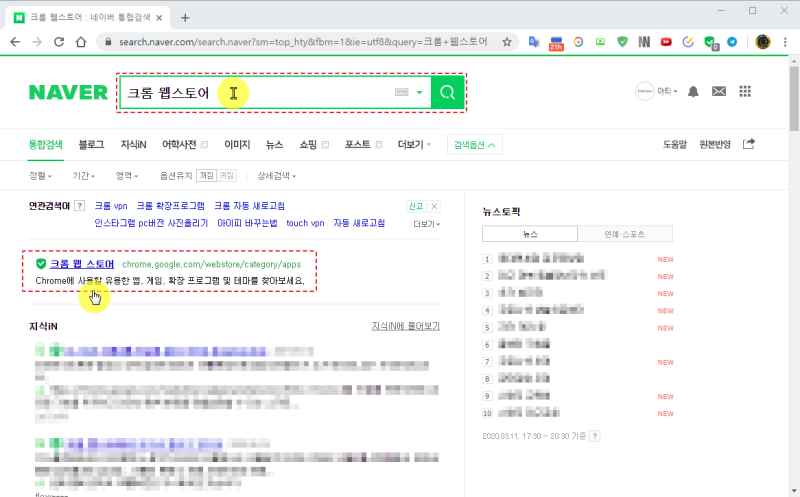Click the user profile avatar
Screen dimensions: 800x497
[645, 91]
